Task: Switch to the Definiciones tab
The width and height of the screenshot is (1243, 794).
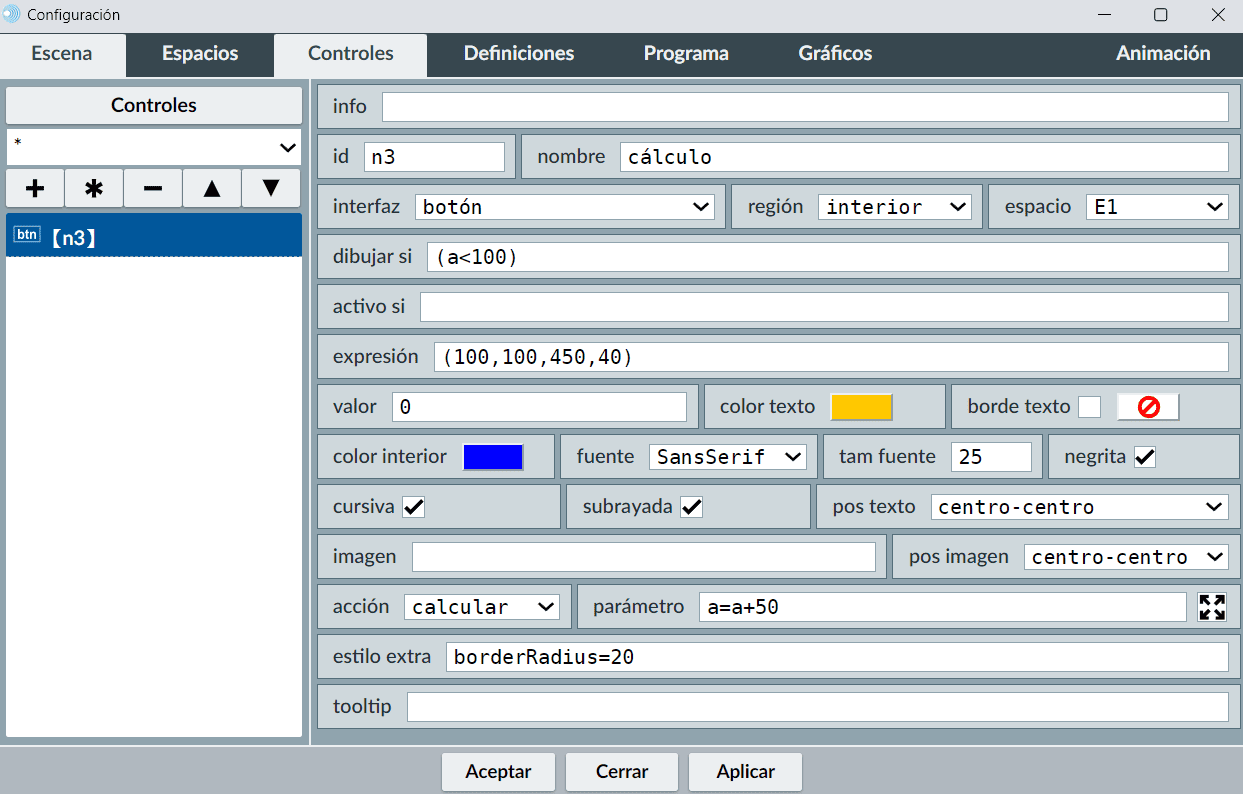Action: 518,54
